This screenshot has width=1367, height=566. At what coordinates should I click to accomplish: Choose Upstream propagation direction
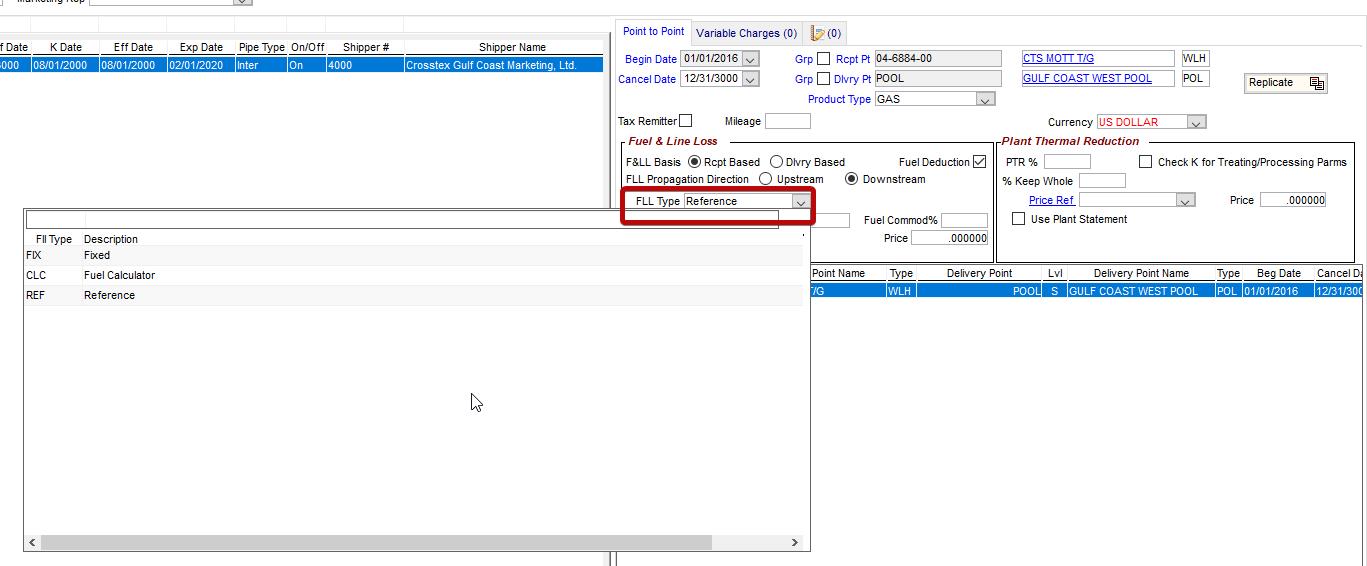tap(766, 179)
